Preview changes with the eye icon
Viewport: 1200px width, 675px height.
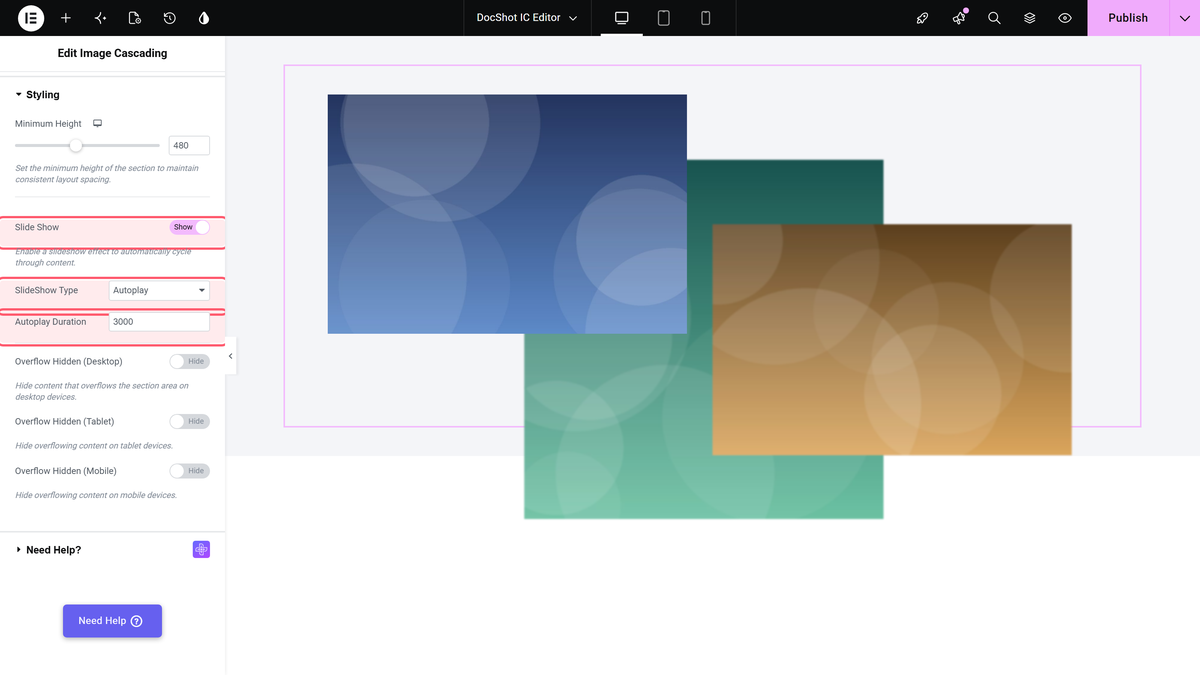coord(1065,18)
